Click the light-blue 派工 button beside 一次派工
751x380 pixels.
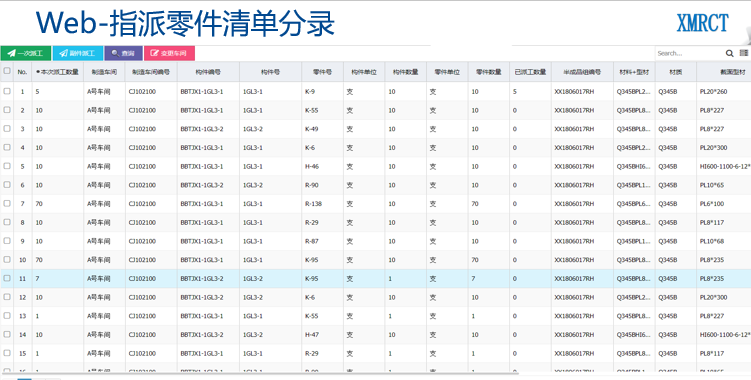(78, 53)
